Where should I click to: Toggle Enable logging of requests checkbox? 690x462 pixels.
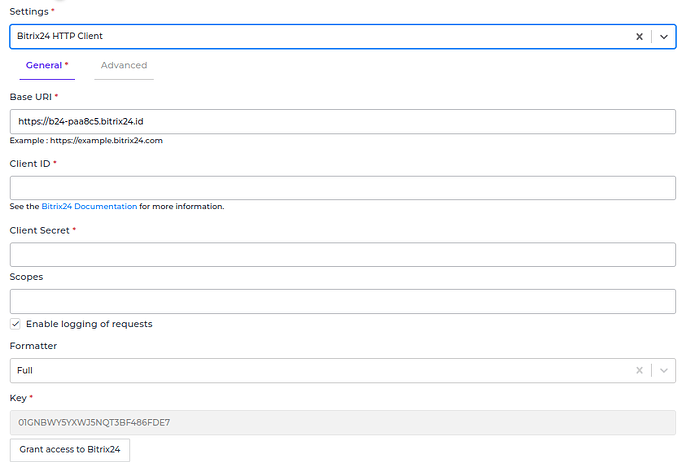pyautogui.click(x=15, y=324)
